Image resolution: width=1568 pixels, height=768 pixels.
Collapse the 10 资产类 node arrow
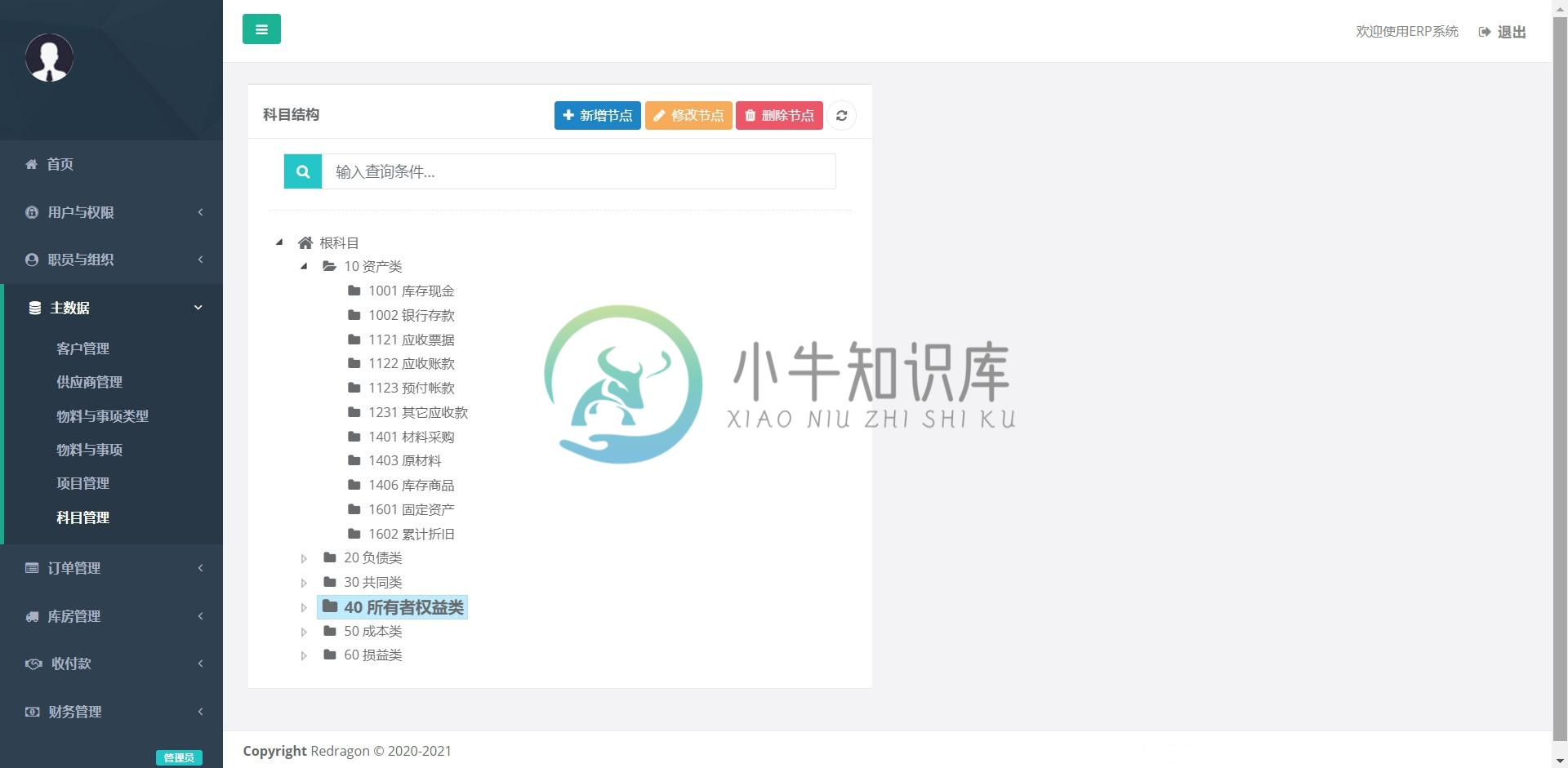coord(304,266)
